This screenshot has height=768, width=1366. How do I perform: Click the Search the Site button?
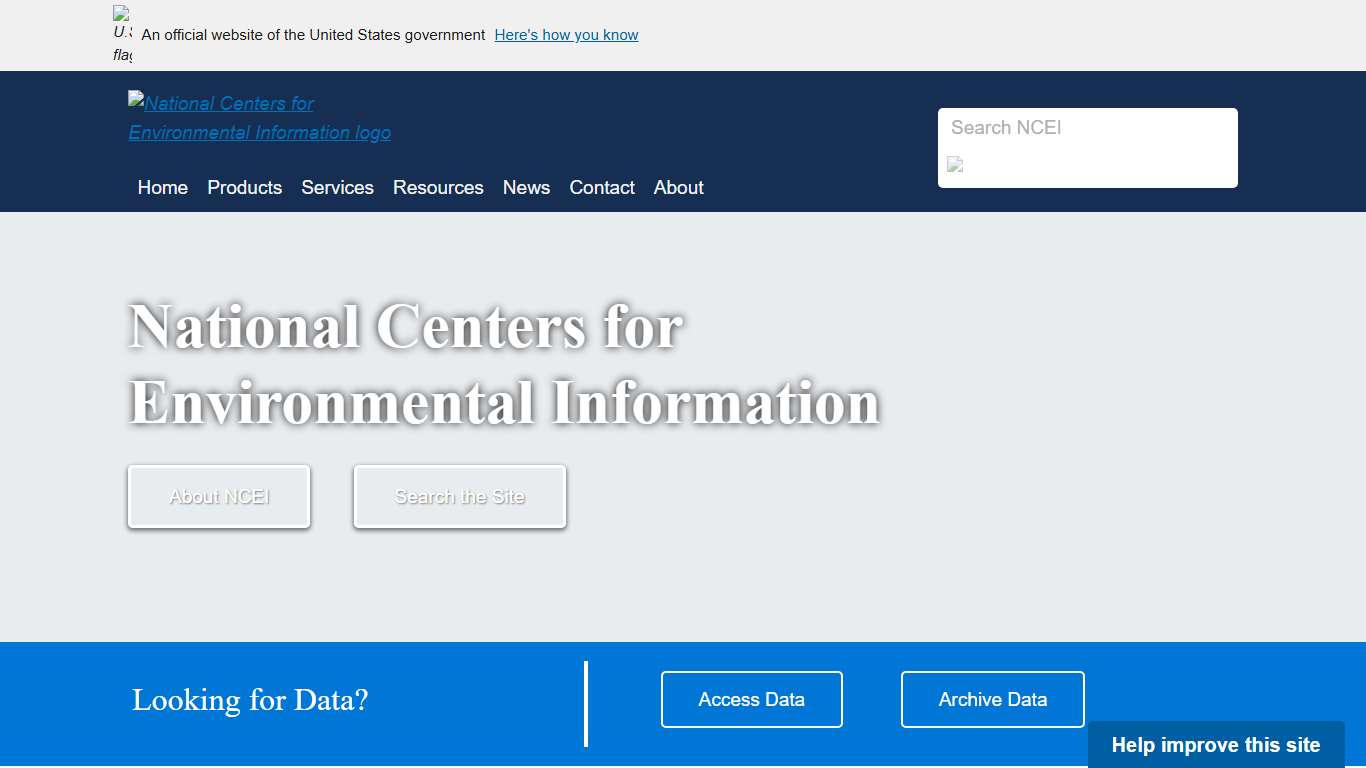tap(459, 496)
